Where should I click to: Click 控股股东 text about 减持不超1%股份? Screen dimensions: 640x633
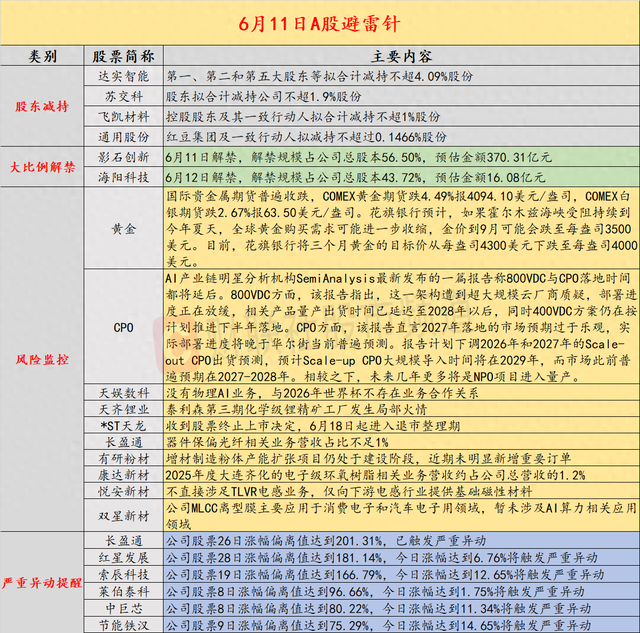(x=303, y=117)
